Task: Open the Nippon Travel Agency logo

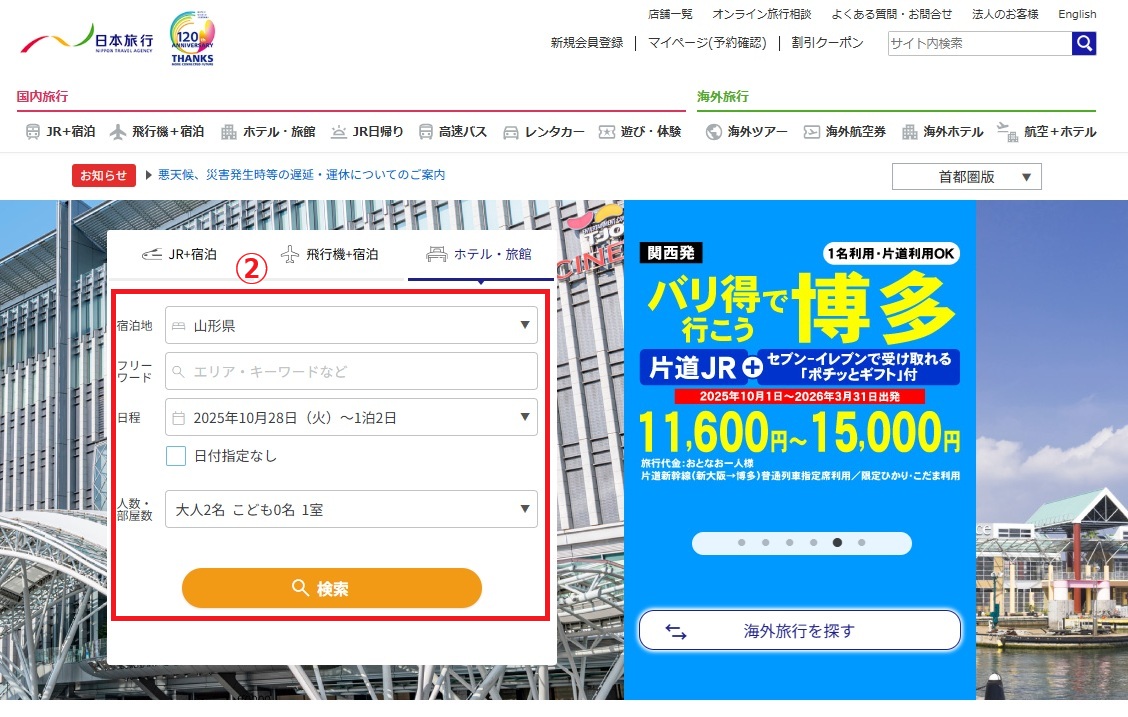Action: click(87, 39)
